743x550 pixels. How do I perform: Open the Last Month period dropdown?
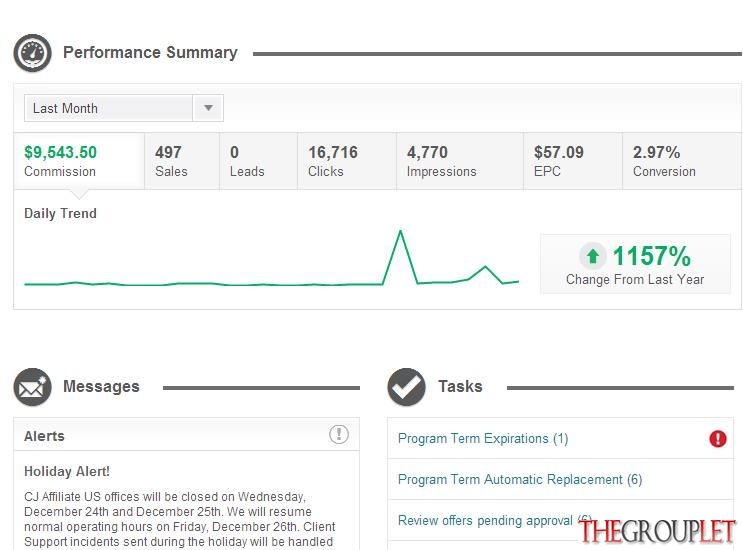[x=124, y=108]
